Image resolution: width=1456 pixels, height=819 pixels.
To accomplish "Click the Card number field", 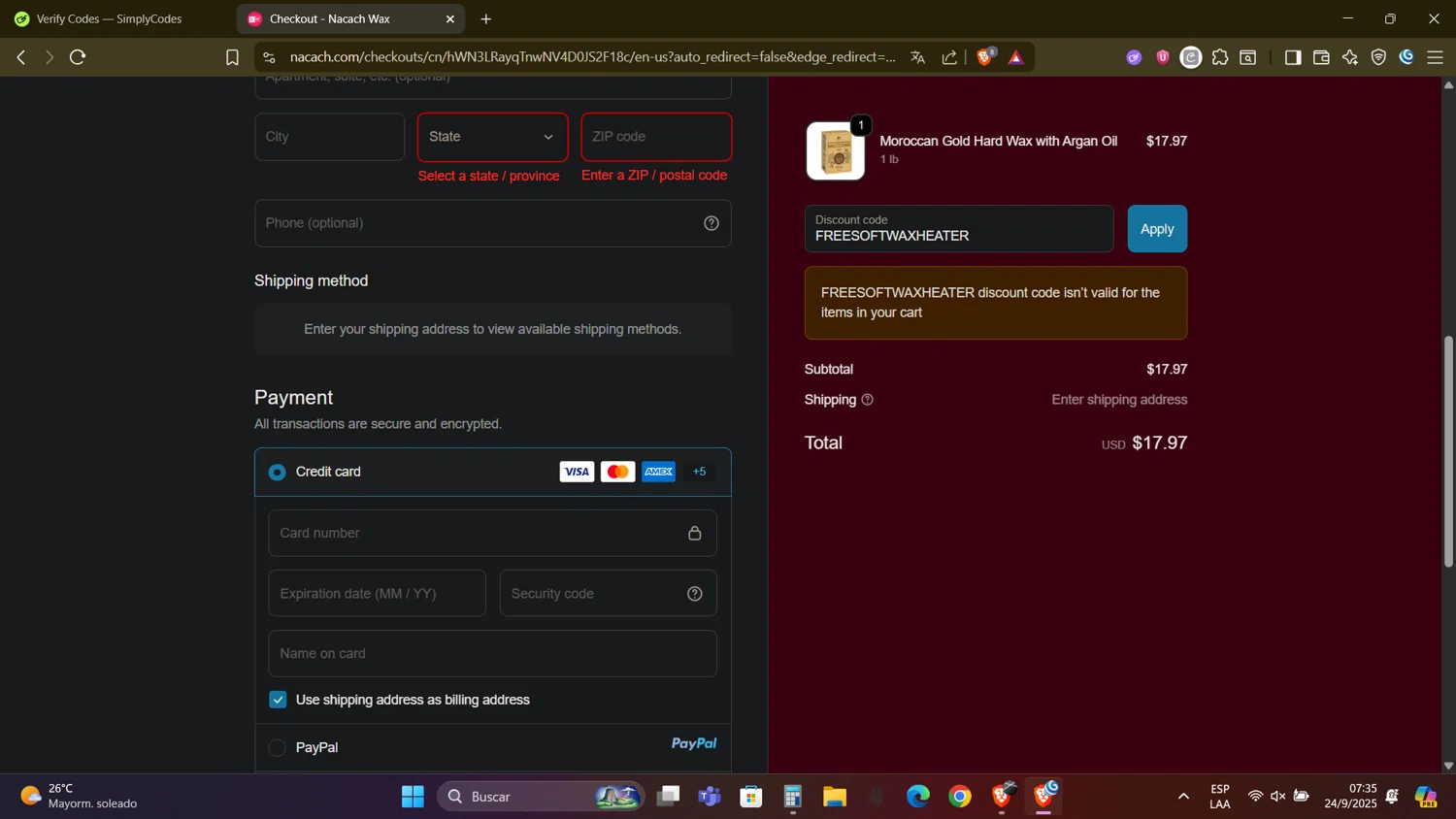I will [x=493, y=534].
